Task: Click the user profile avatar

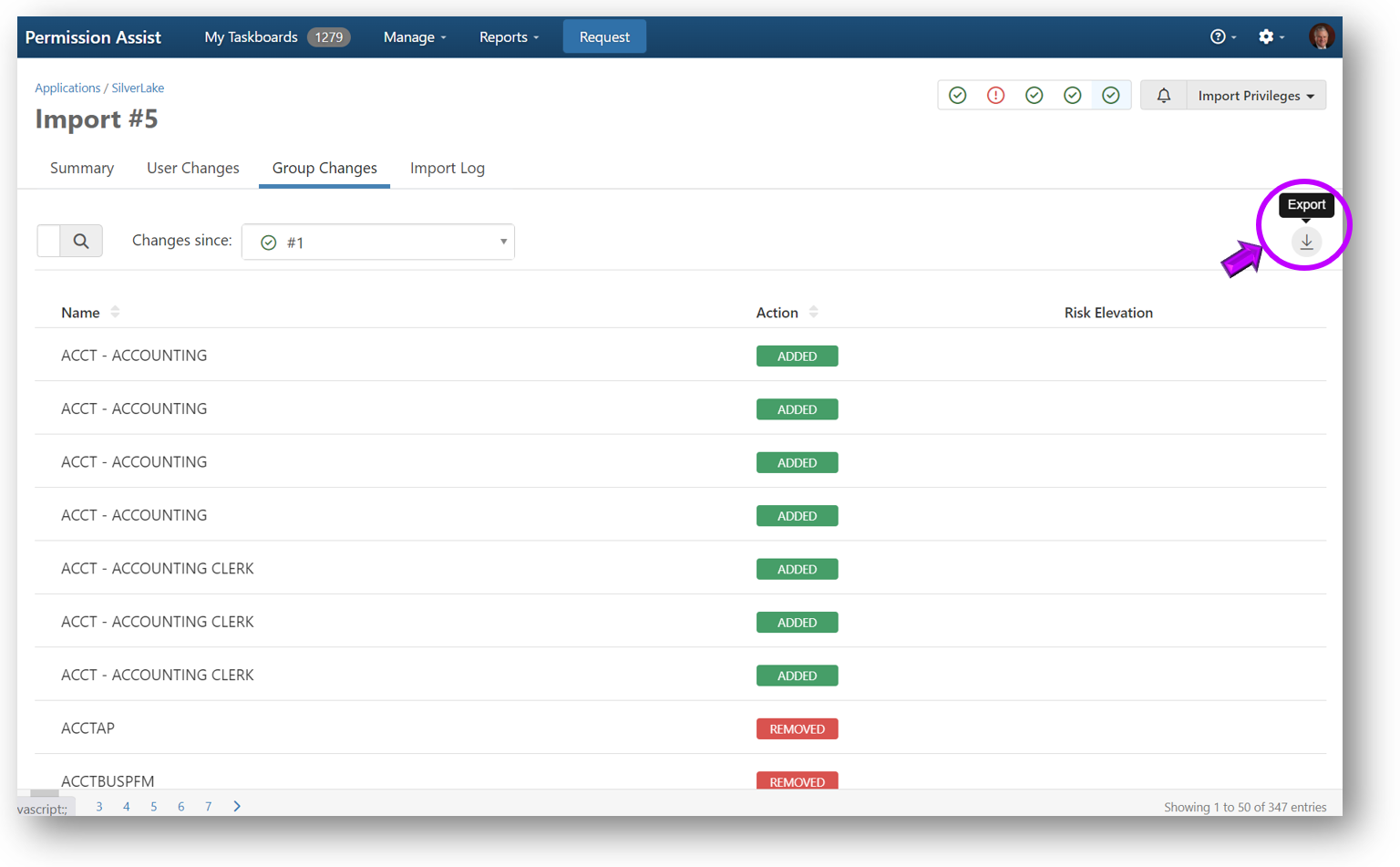Action: 1321,37
